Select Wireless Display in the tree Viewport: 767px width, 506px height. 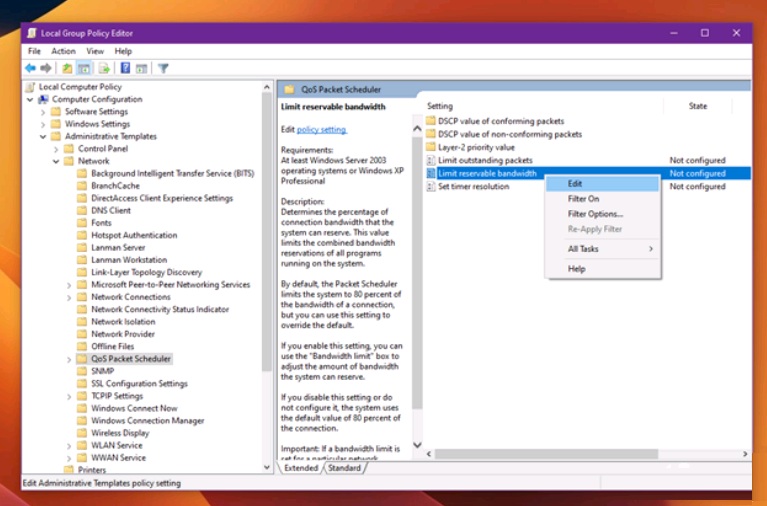point(120,433)
